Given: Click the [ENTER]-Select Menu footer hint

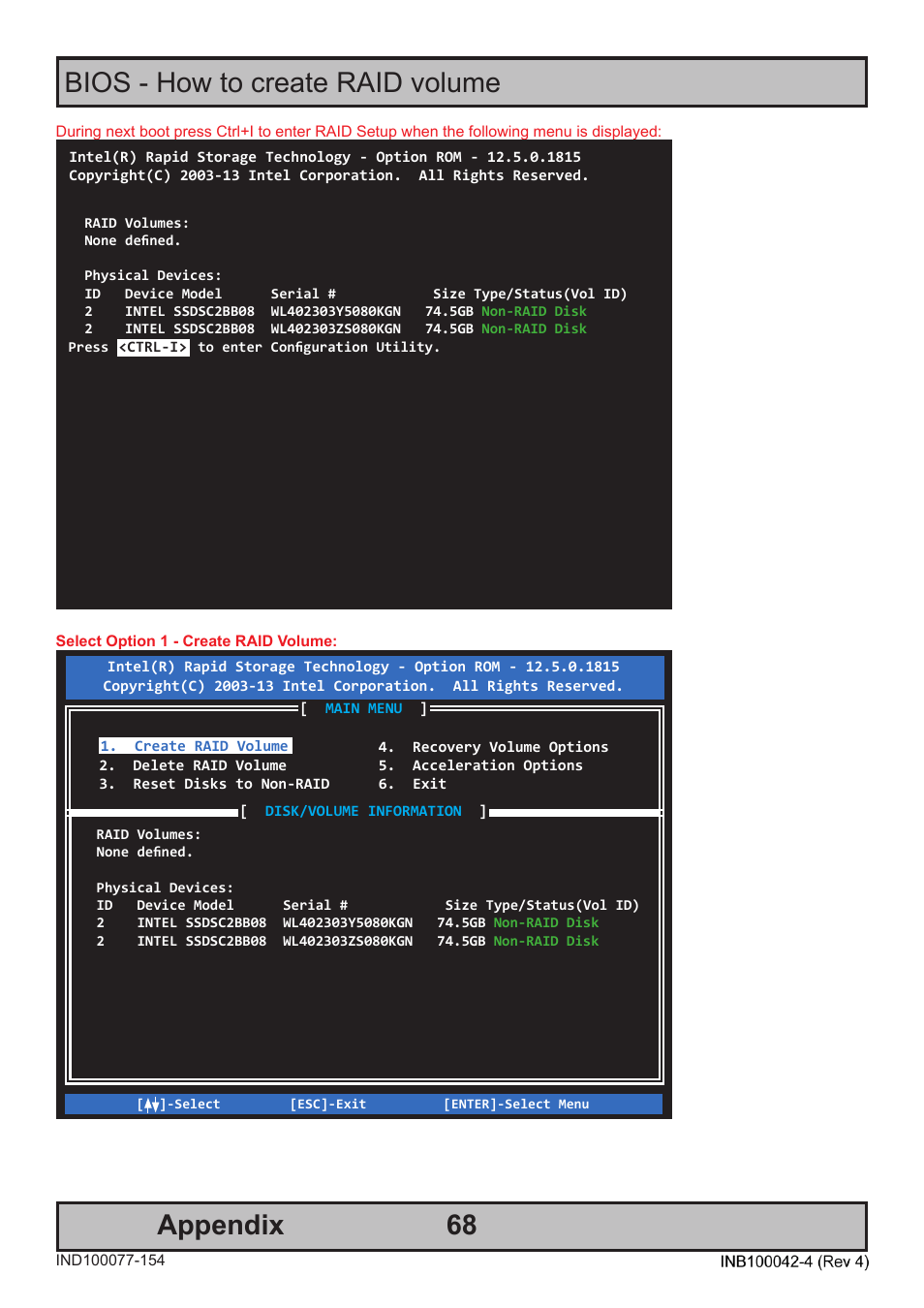Looking at the screenshot, I should tap(516, 1104).
